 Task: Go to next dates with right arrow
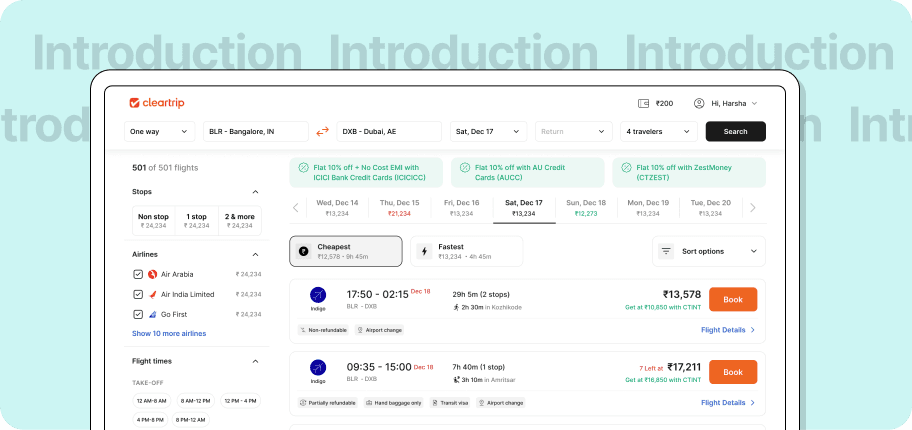tap(753, 208)
